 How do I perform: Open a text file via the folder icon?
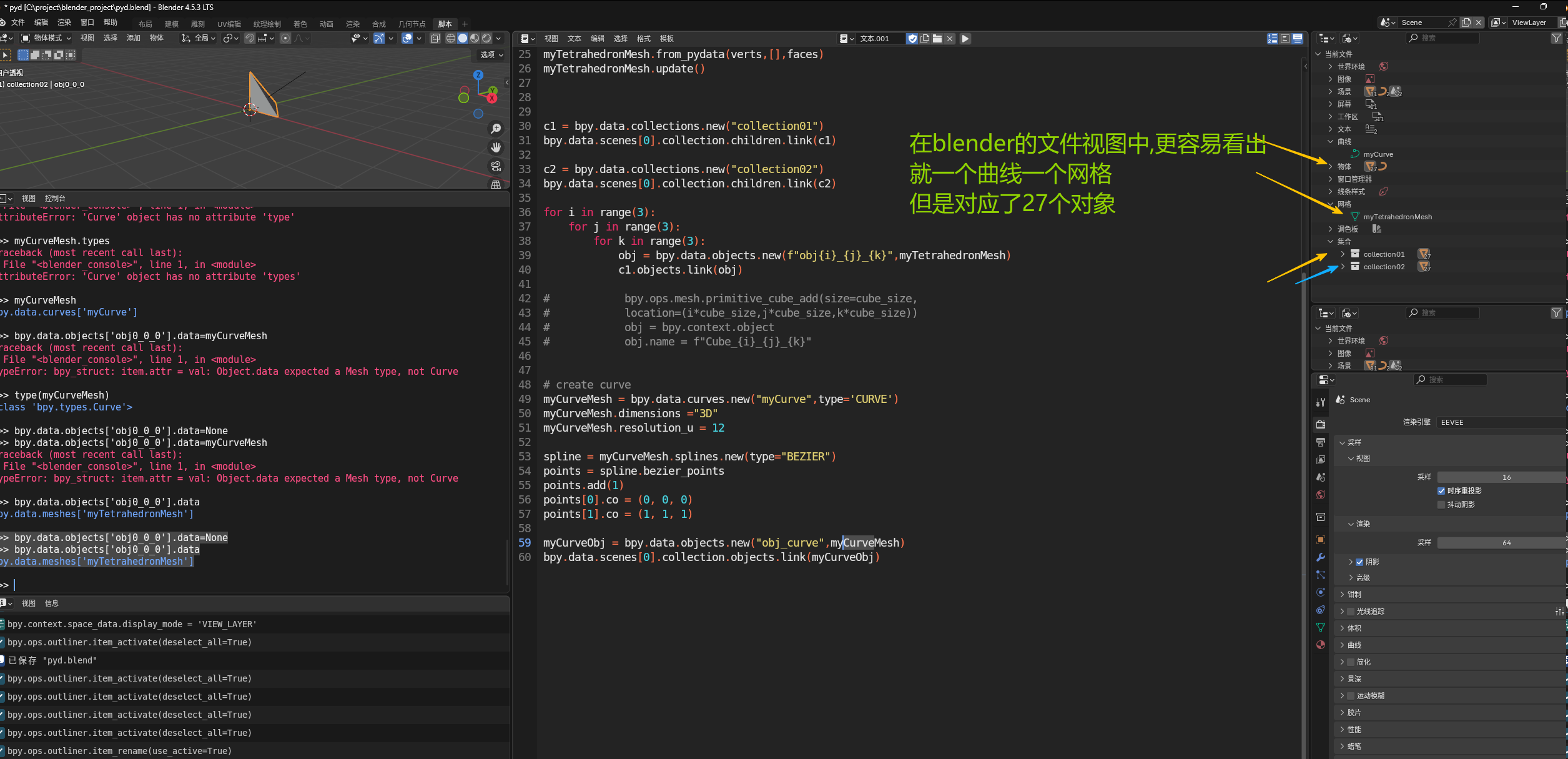click(x=937, y=39)
